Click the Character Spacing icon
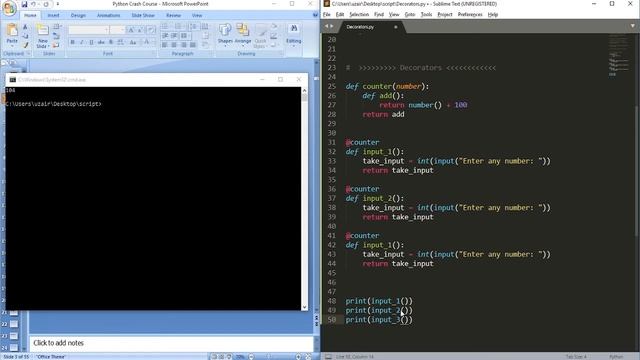640x360 pixels. click(120, 42)
